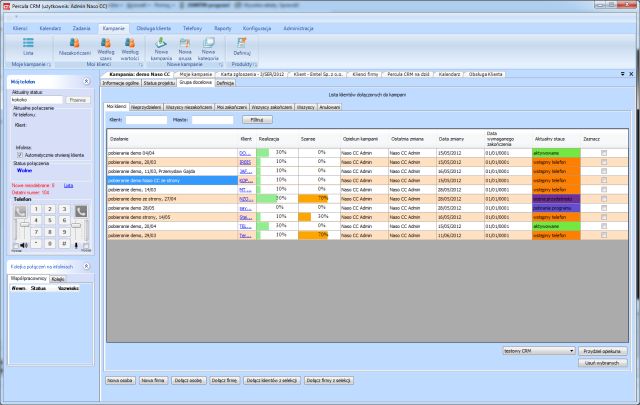Switch to the Status projektu tab
The width and height of the screenshot is (640, 405).
point(159,83)
